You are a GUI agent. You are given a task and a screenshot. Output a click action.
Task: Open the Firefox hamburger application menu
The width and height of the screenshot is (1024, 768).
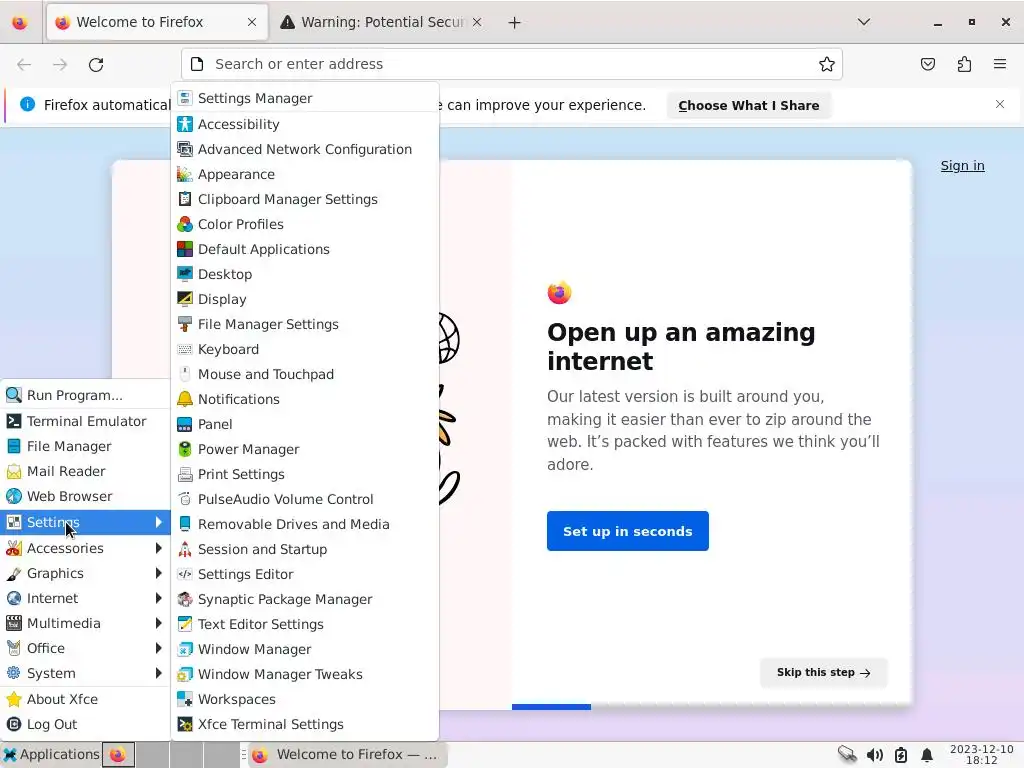[x=999, y=64]
